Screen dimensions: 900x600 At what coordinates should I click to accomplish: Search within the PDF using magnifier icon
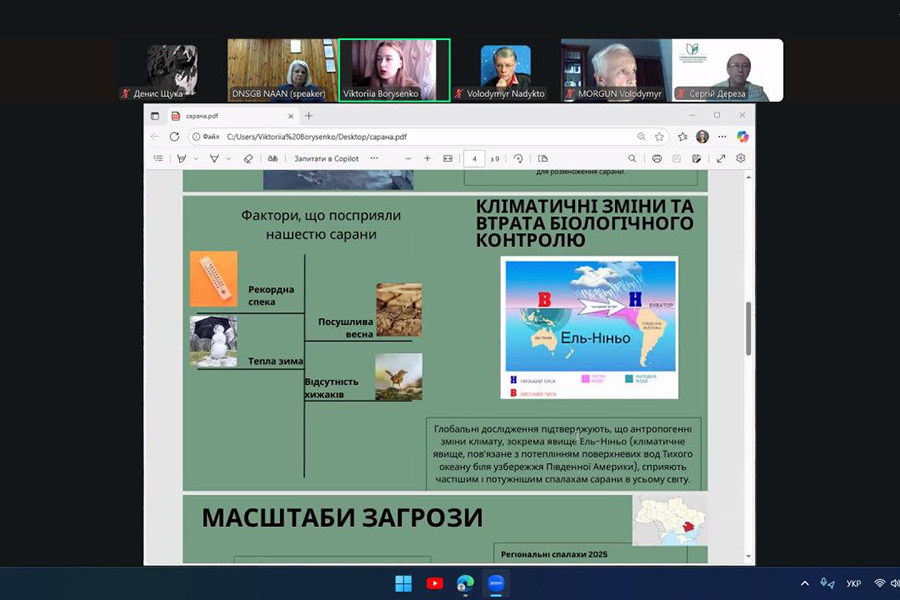[x=633, y=158]
